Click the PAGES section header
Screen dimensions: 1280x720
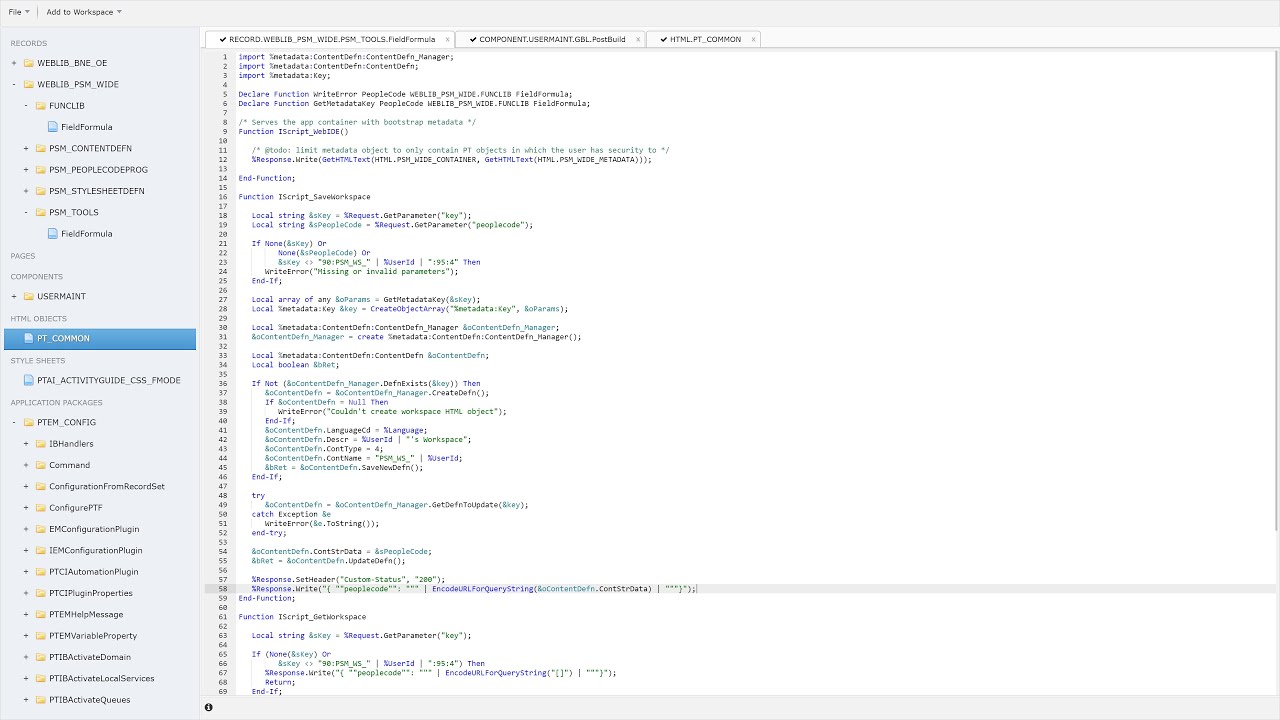[23, 256]
